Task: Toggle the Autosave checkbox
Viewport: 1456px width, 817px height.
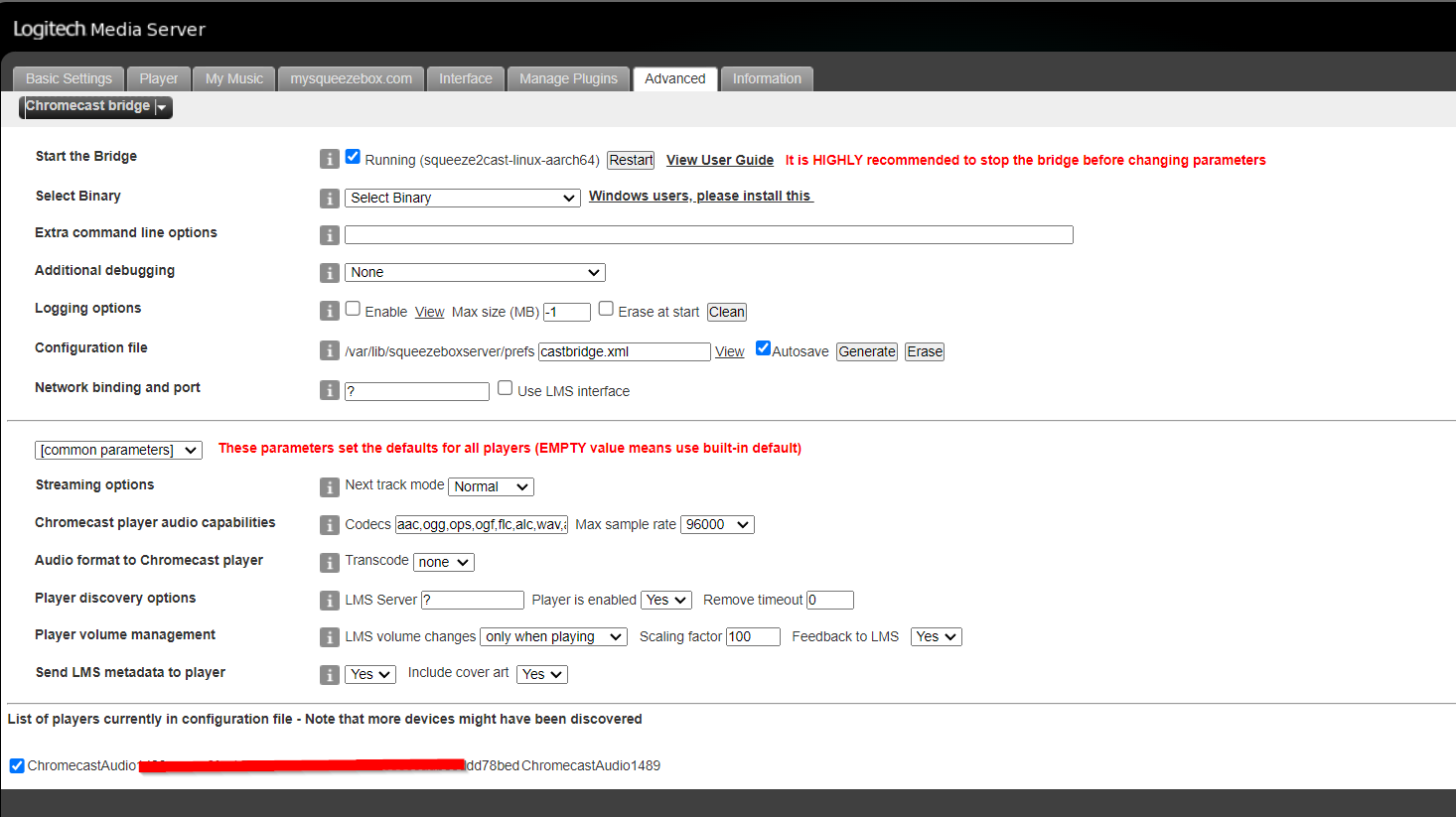Action: 763,348
